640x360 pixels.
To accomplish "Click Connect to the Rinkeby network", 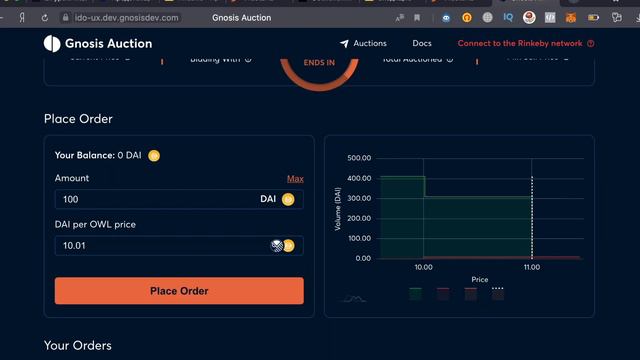I will pyautogui.click(x=520, y=43).
